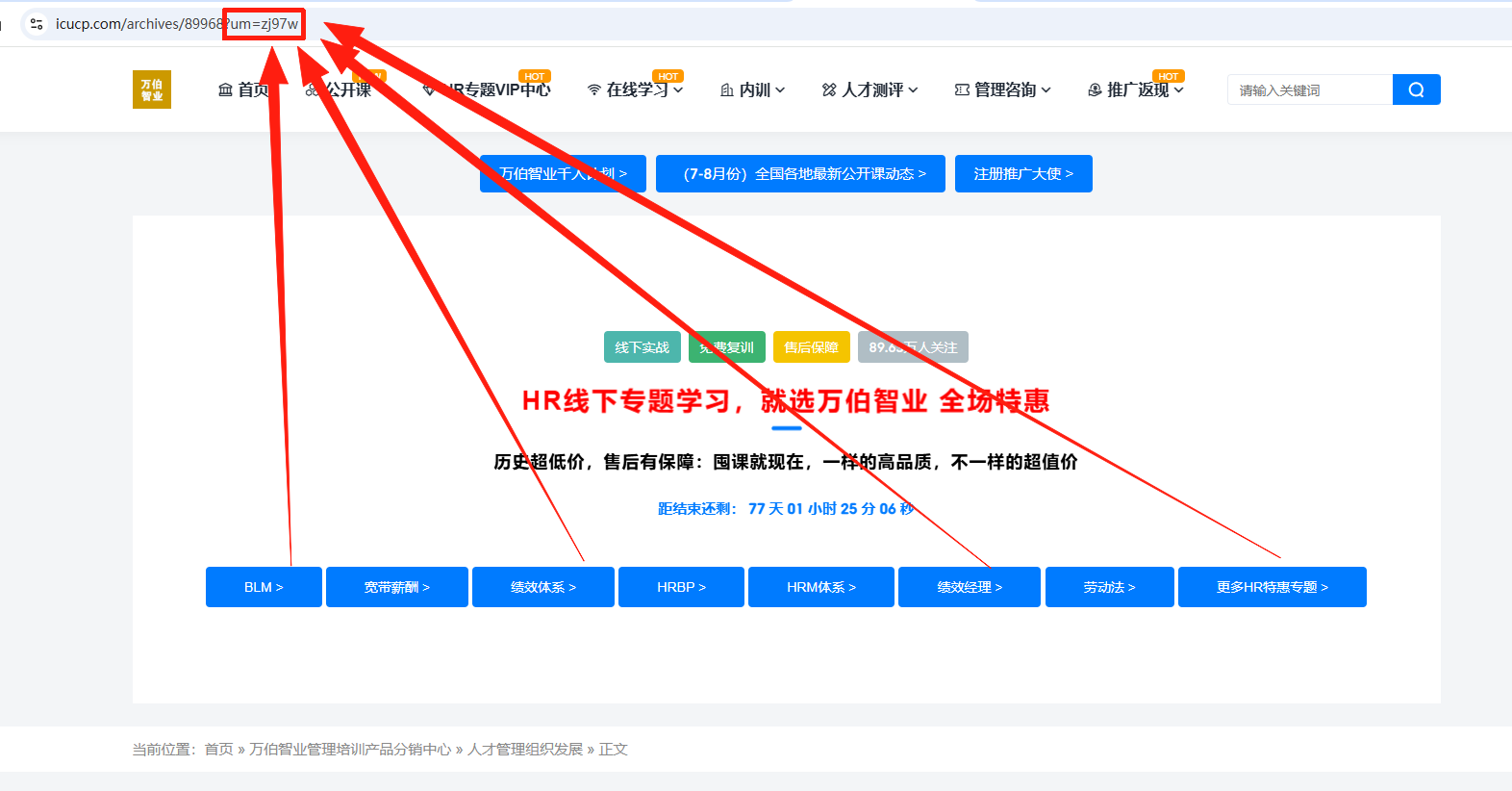Expand the 在线学习 dropdown arrow
Screen dimensions: 1512x791
coord(678,90)
